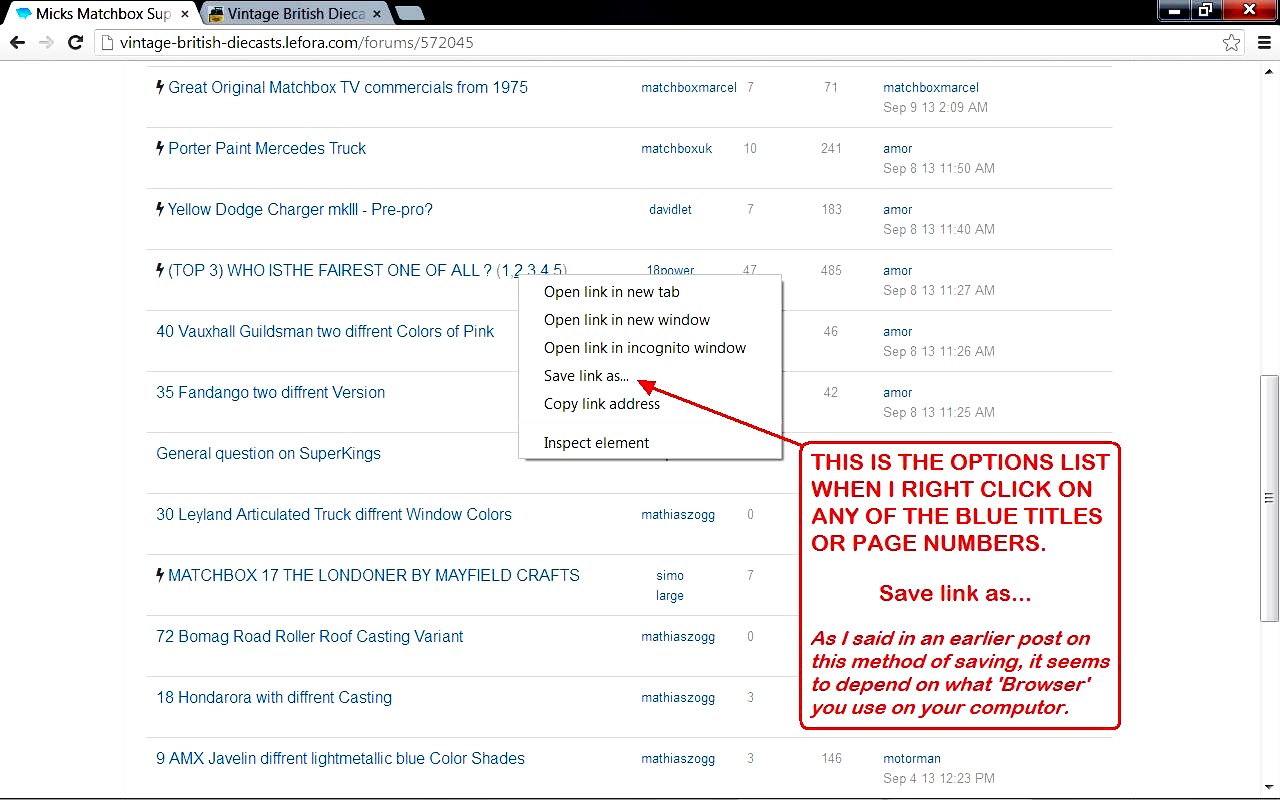Open 9 AMX Javelin thread
This screenshot has width=1280, height=800.
pos(340,759)
